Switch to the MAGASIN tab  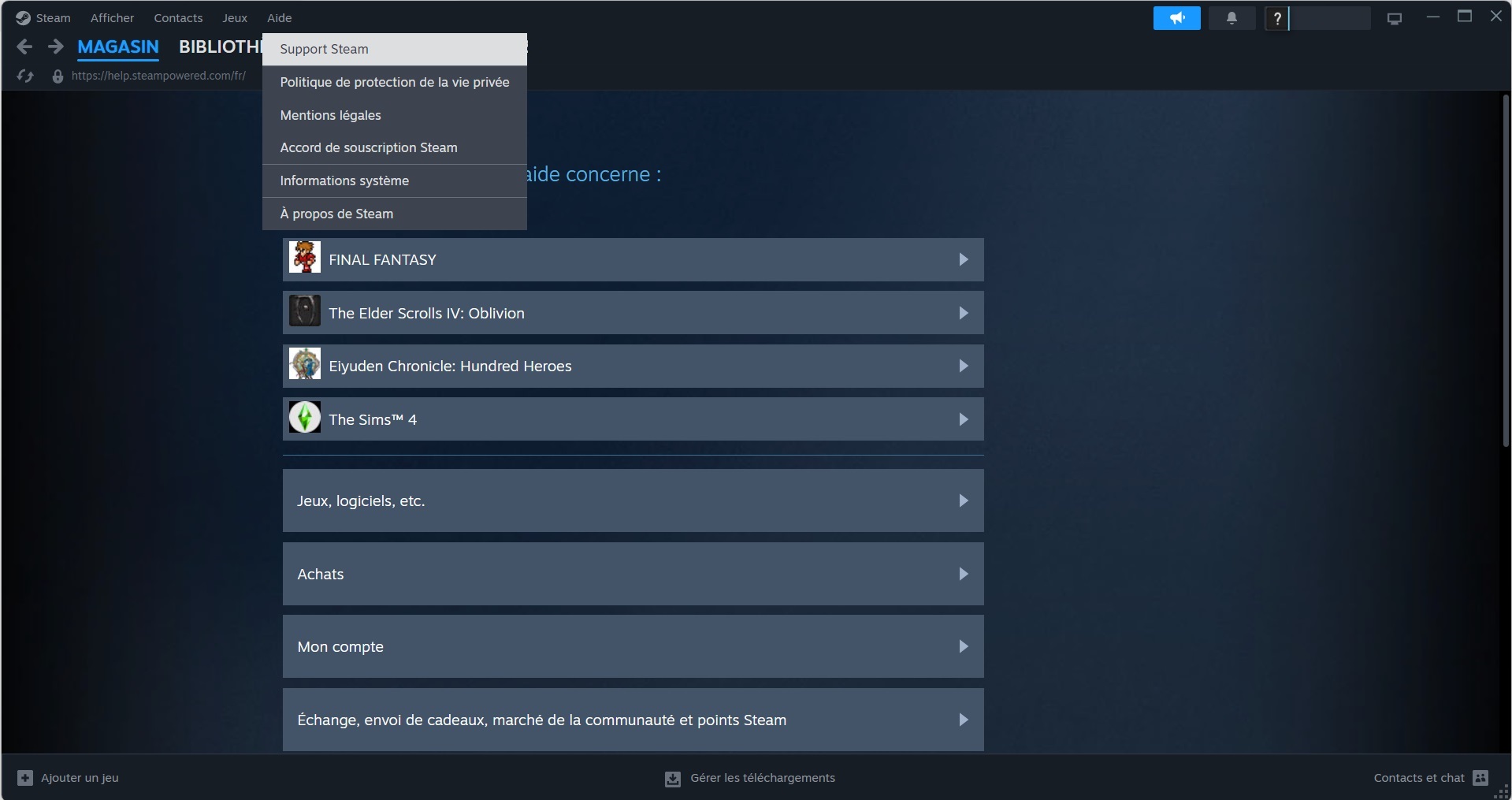coord(118,47)
